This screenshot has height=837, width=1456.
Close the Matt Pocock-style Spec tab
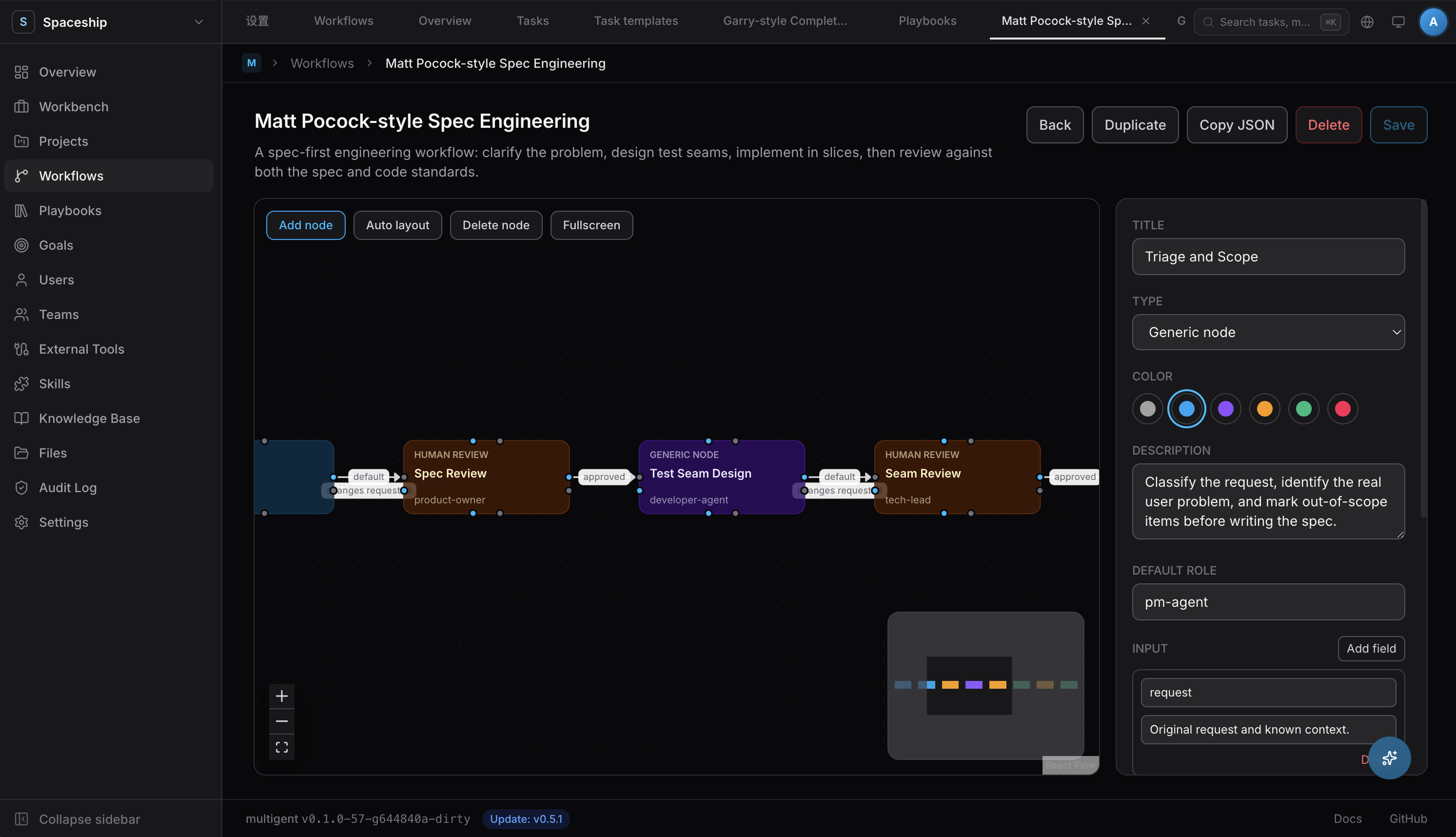pyautogui.click(x=1146, y=20)
